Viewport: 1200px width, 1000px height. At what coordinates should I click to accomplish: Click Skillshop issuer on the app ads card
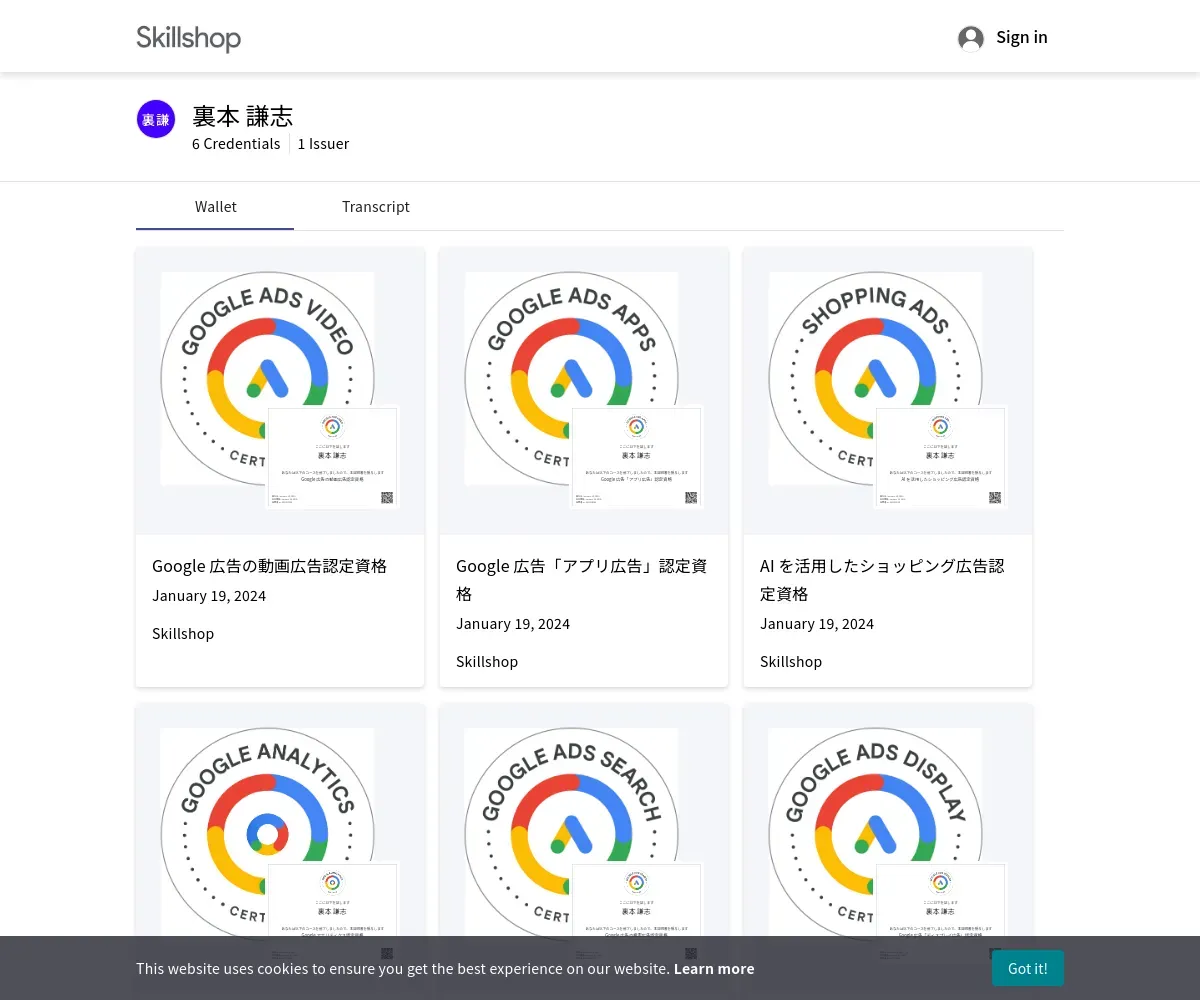click(487, 662)
